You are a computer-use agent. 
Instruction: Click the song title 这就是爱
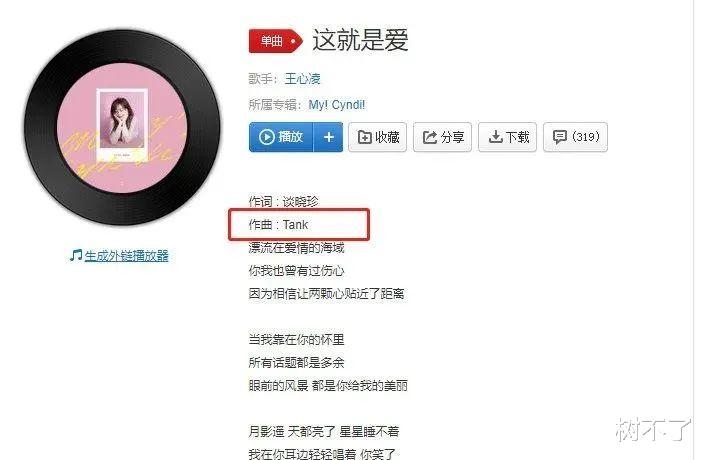(360, 40)
